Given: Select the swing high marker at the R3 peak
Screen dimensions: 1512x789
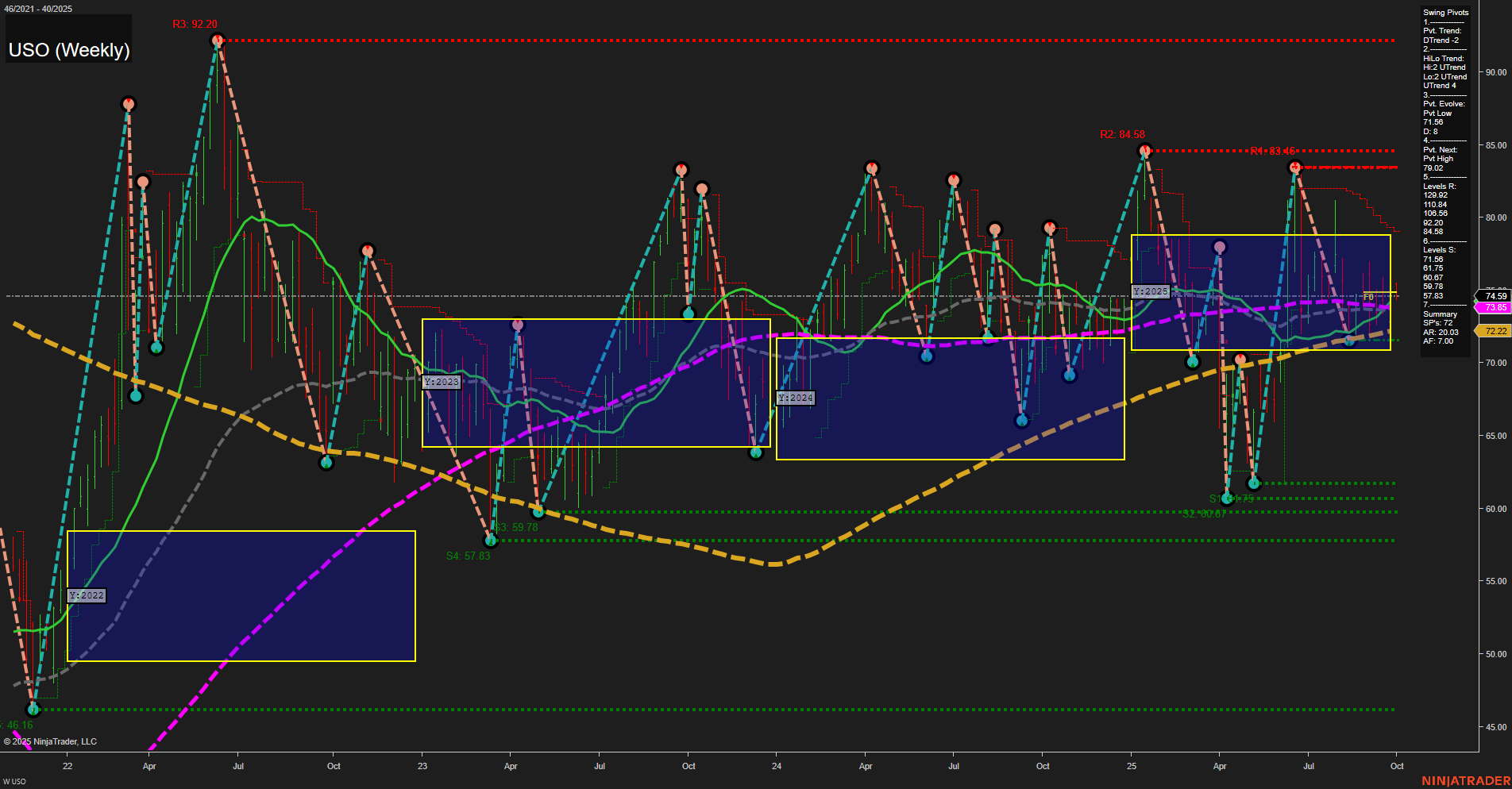Looking at the screenshot, I should click(x=218, y=38).
